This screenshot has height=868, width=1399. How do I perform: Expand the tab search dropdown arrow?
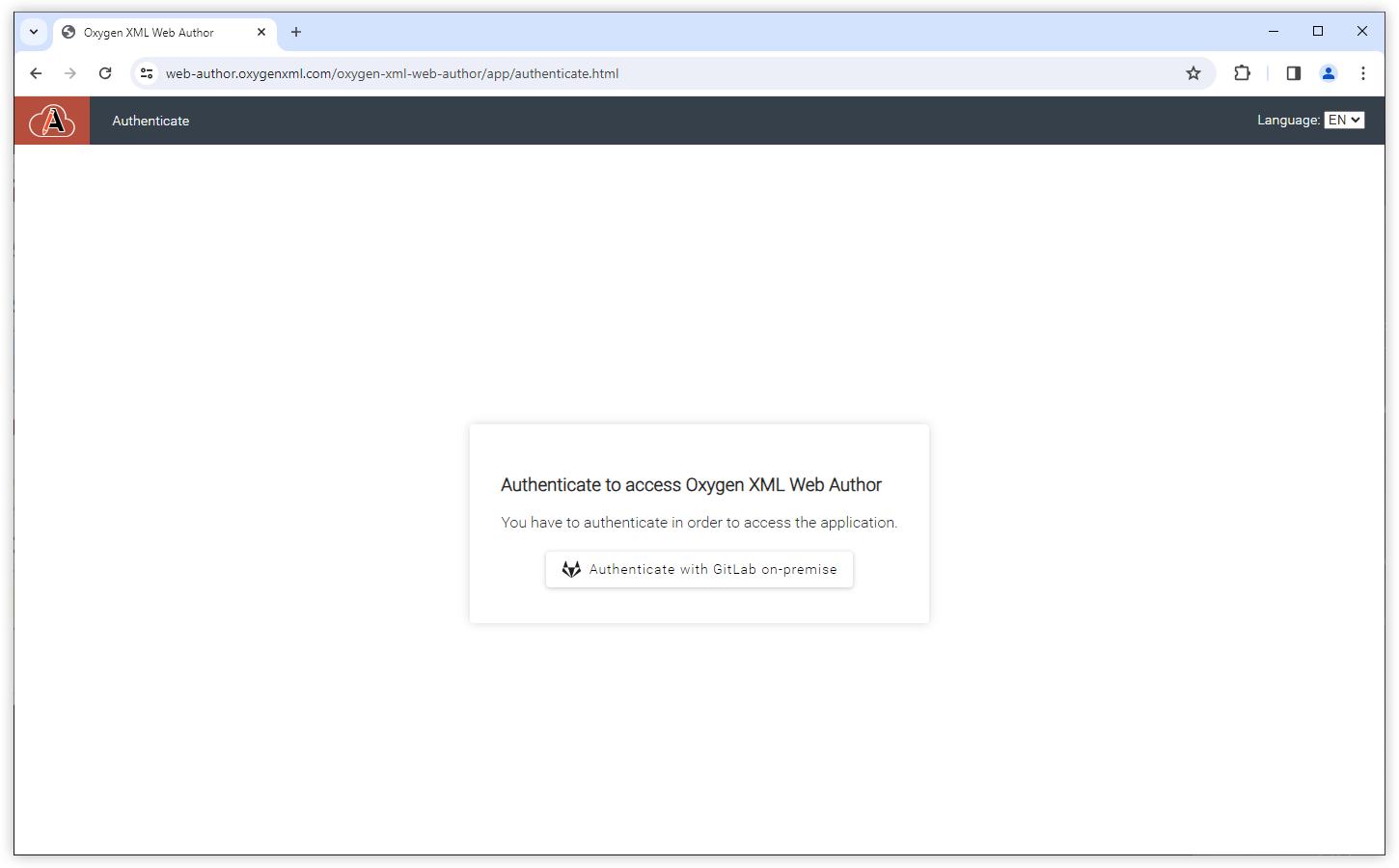point(34,32)
